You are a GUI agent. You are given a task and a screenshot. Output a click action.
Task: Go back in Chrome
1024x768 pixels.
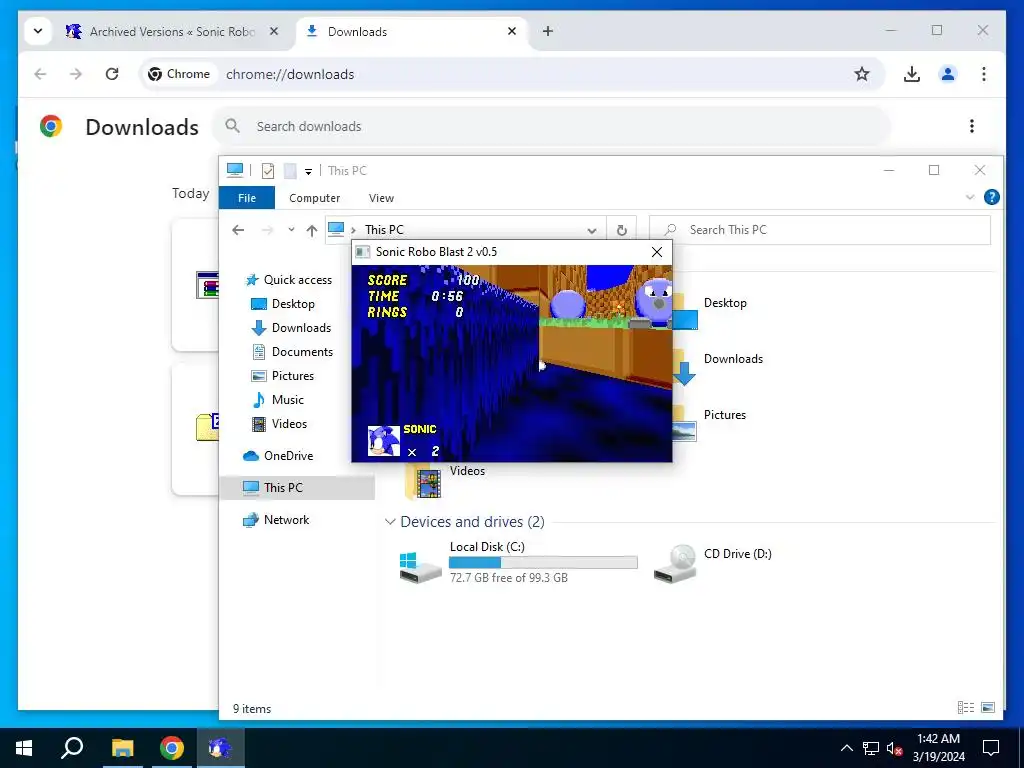(40, 74)
